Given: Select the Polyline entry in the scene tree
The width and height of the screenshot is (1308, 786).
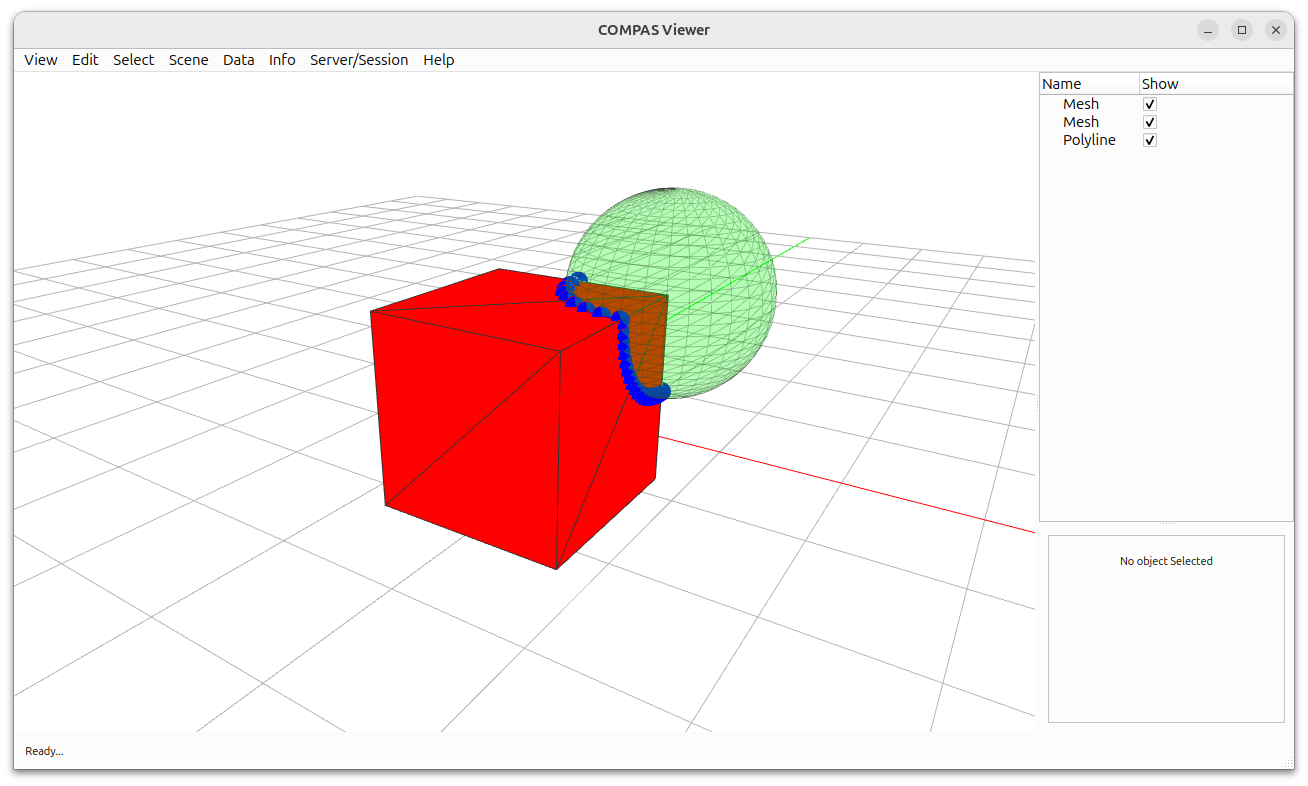Looking at the screenshot, I should pyautogui.click(x=1089, y=139).
